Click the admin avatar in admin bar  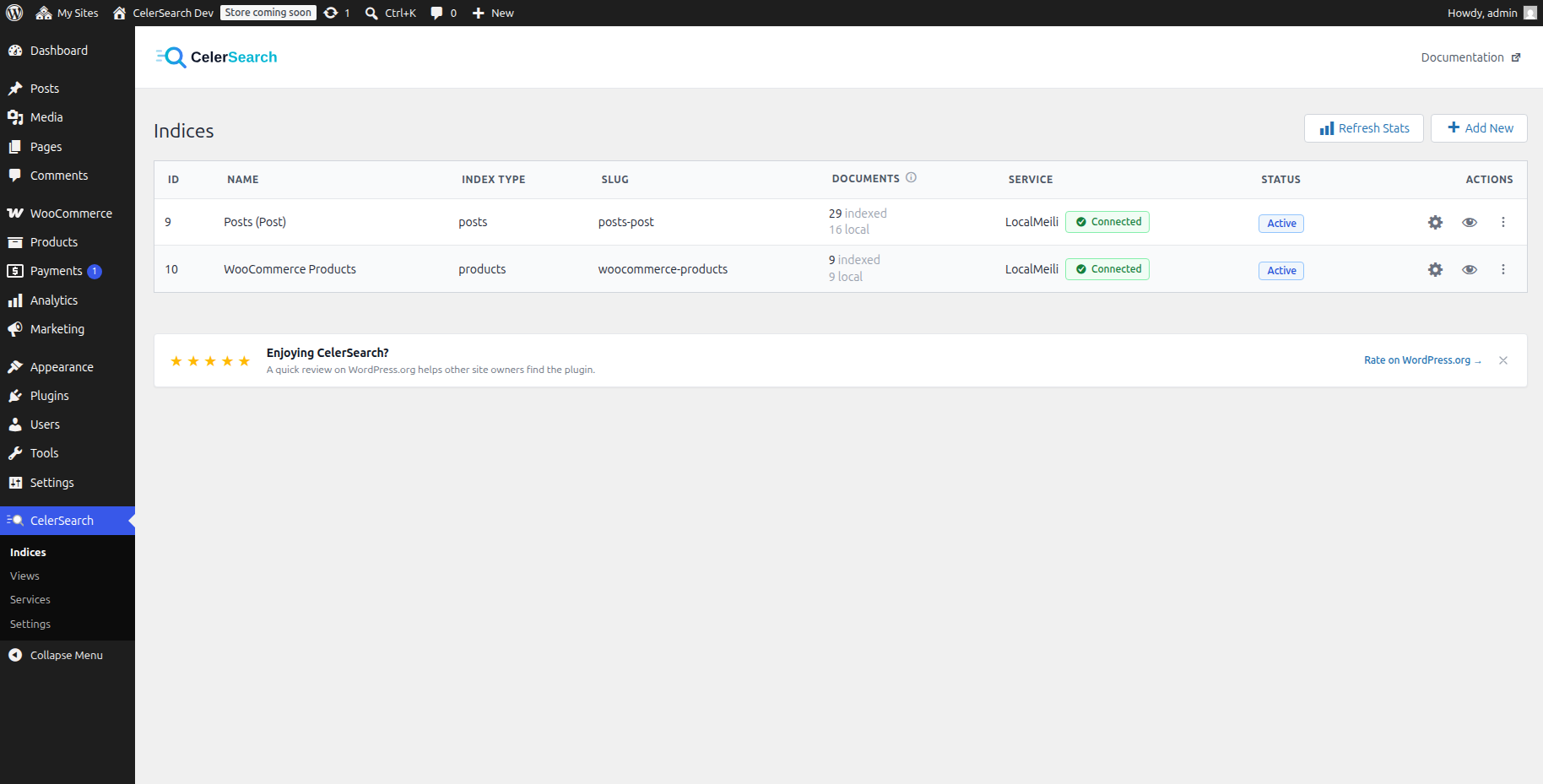coord(1529,13)
